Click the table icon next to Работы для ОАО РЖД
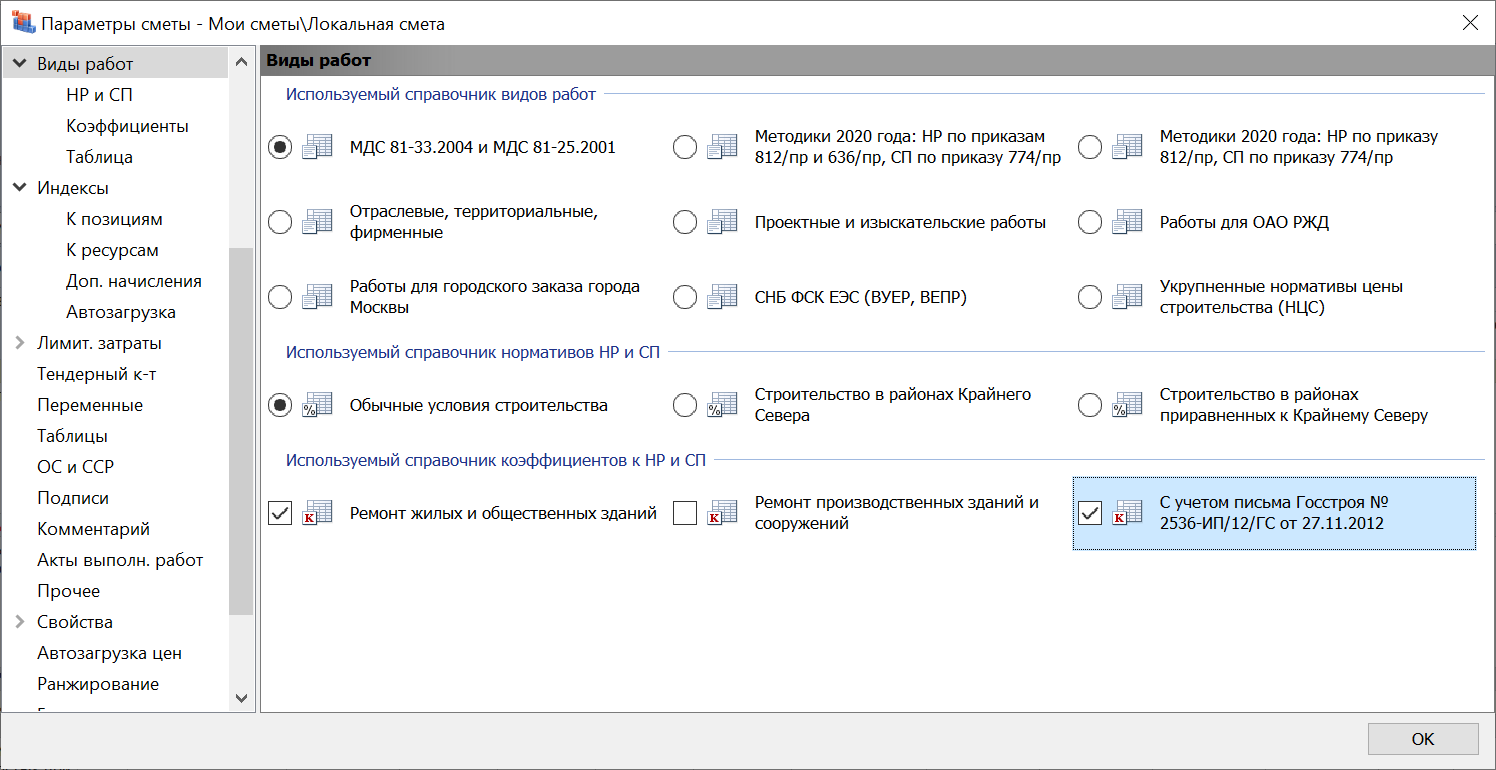 pyautogui.click(x=1126, y=222)
